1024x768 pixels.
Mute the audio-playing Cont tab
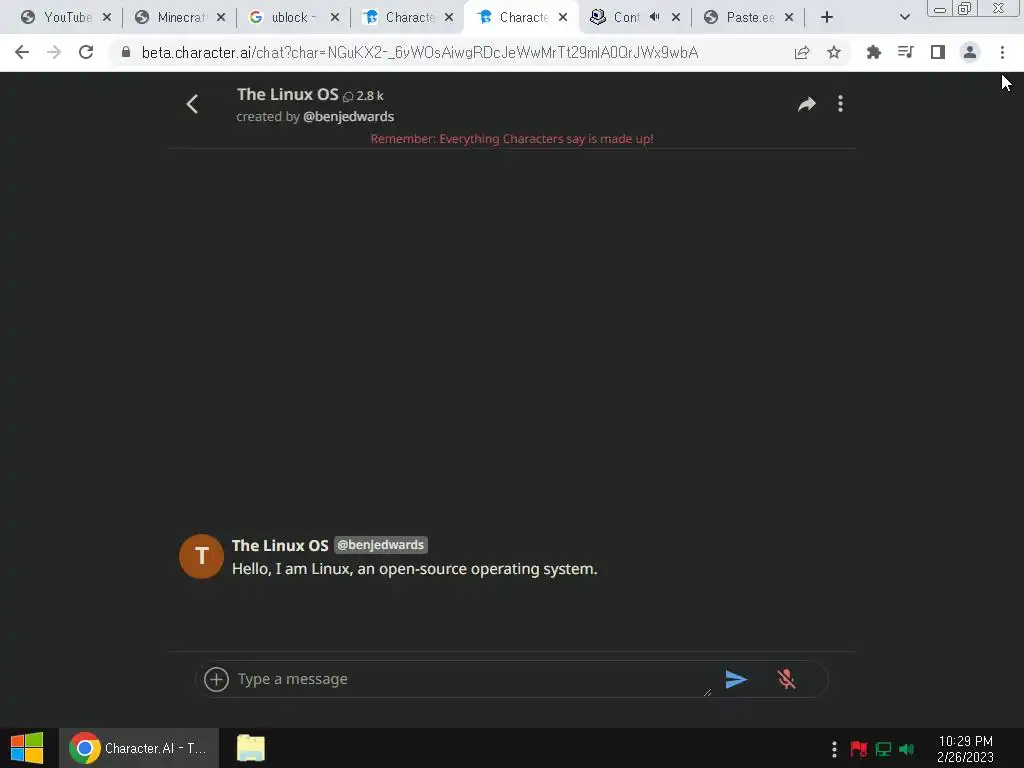tap(654, 17)
